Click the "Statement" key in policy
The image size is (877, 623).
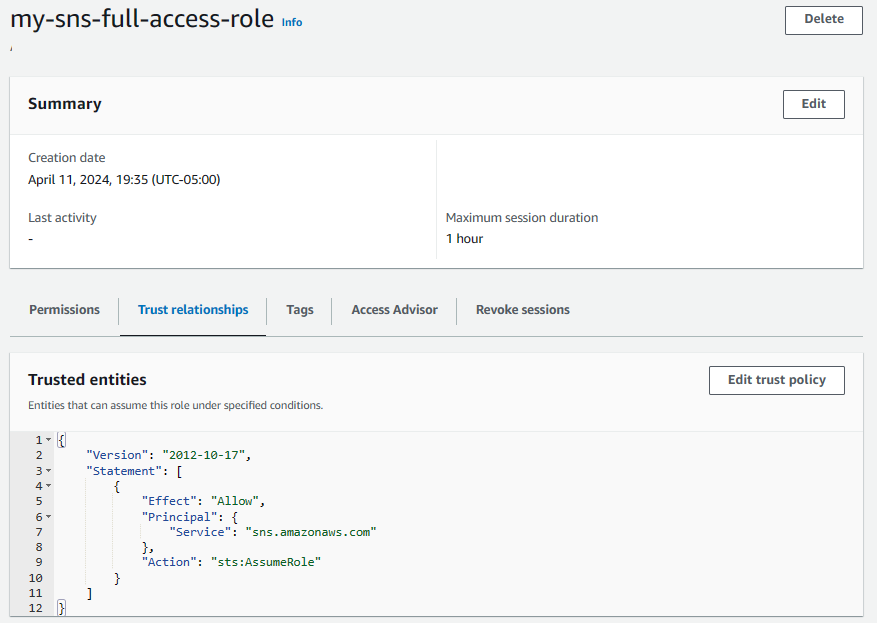click(124, 471)
